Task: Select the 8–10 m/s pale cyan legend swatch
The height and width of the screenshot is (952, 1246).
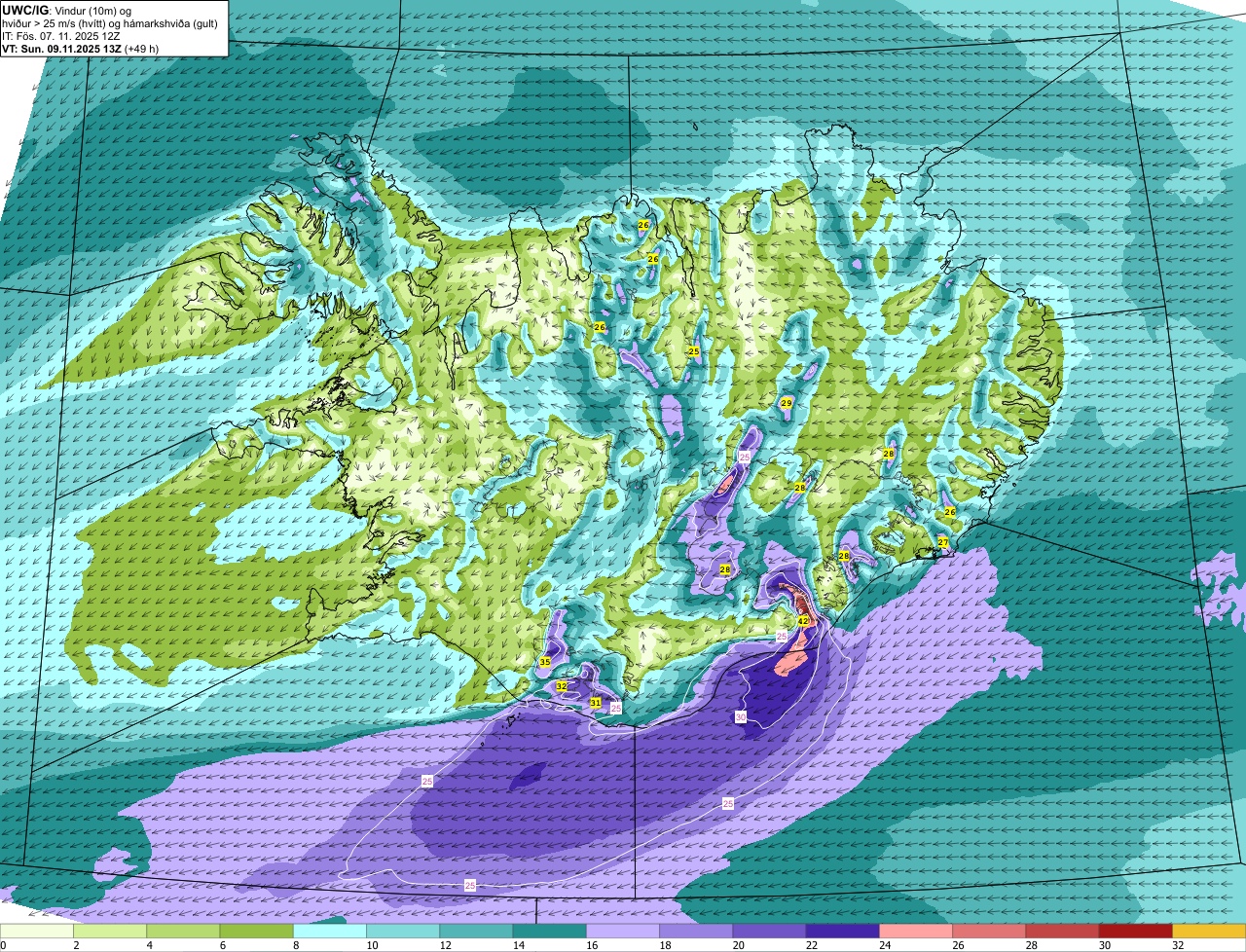Action: click(330, 931)
